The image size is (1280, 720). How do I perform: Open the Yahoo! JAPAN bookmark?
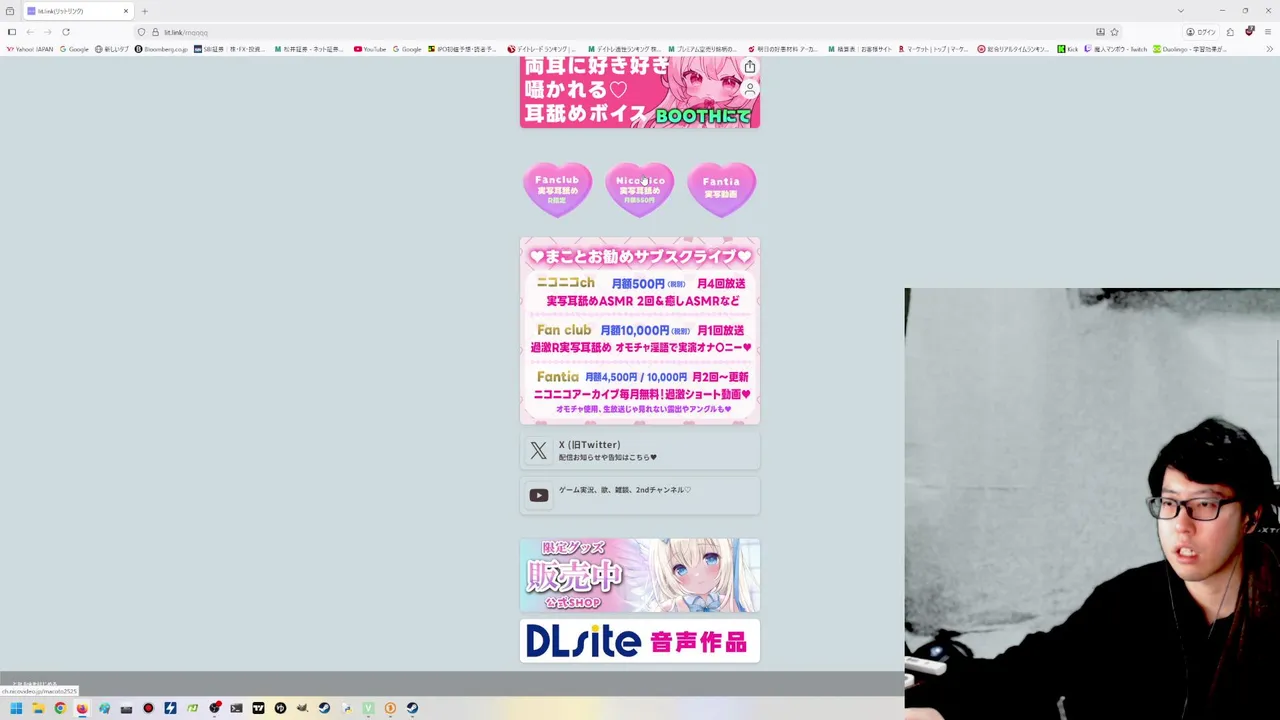29,49
